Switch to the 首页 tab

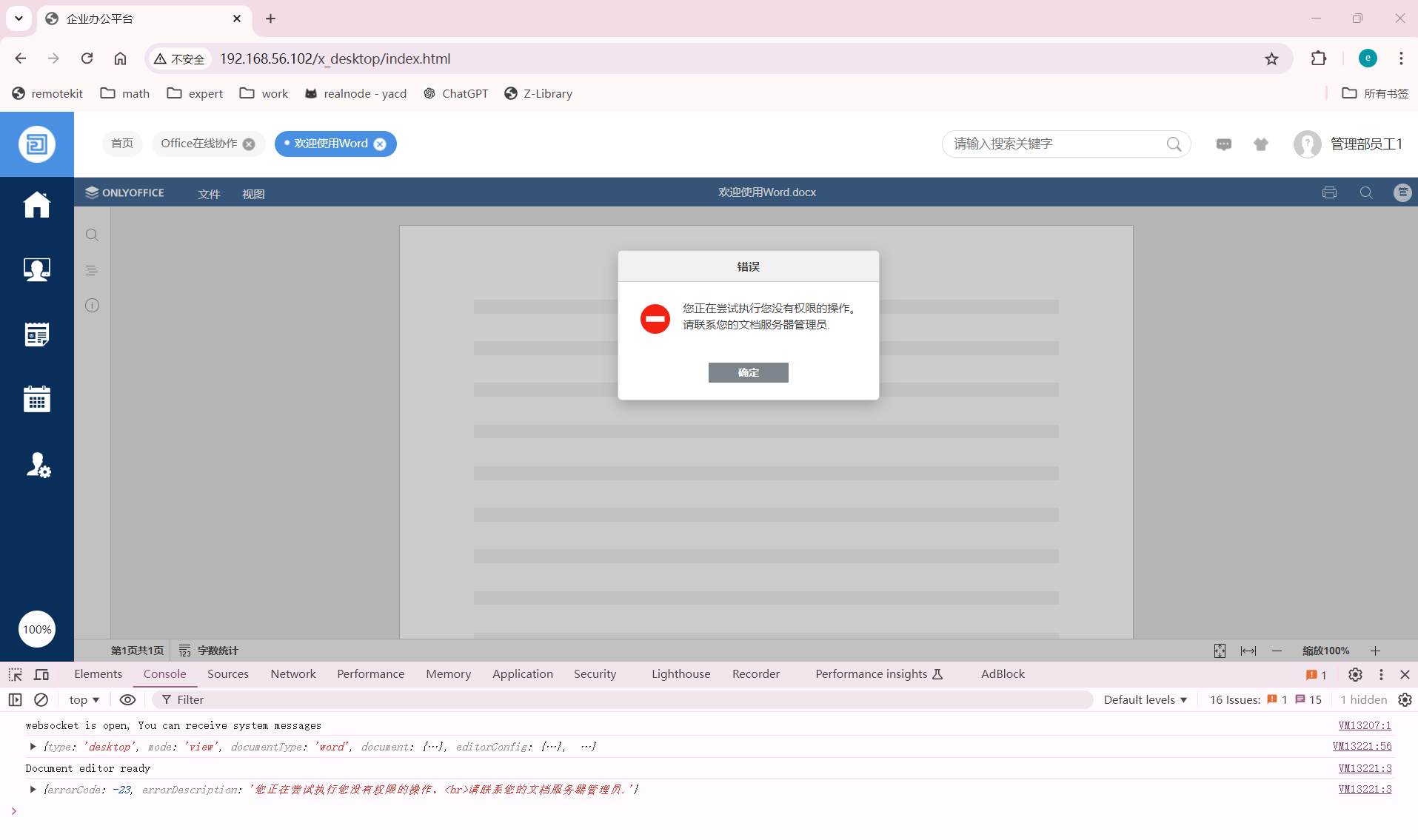122,144
